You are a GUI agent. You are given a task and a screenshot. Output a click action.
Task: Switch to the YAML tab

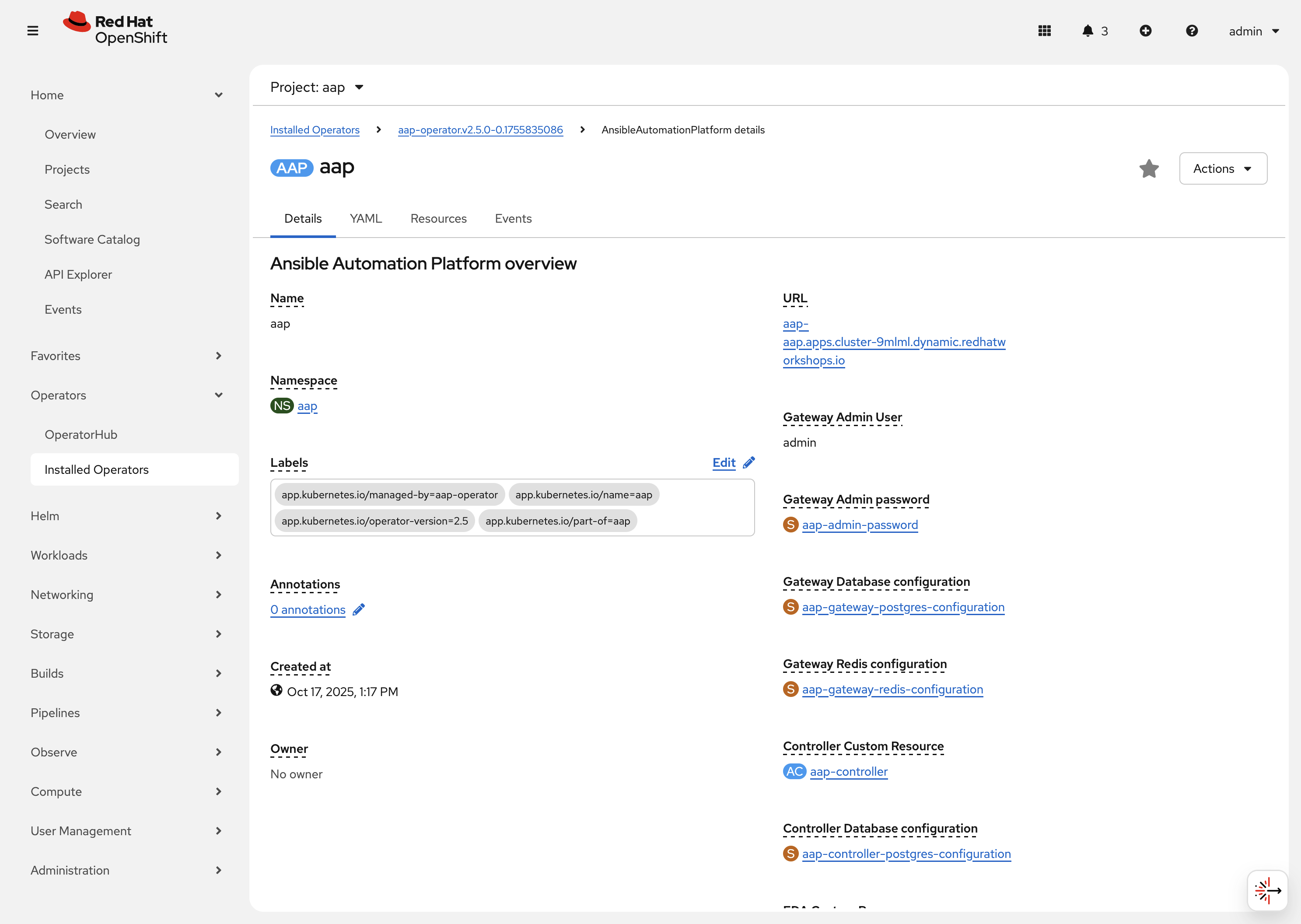[x=366, y=218]
